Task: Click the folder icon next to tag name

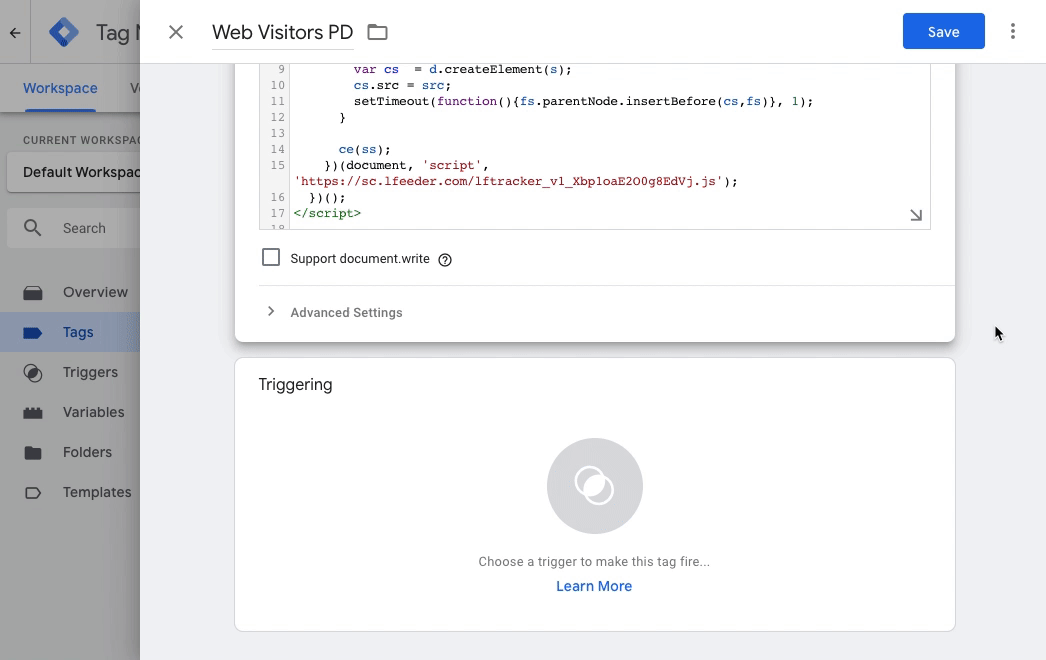Action: tap(378, 32)
